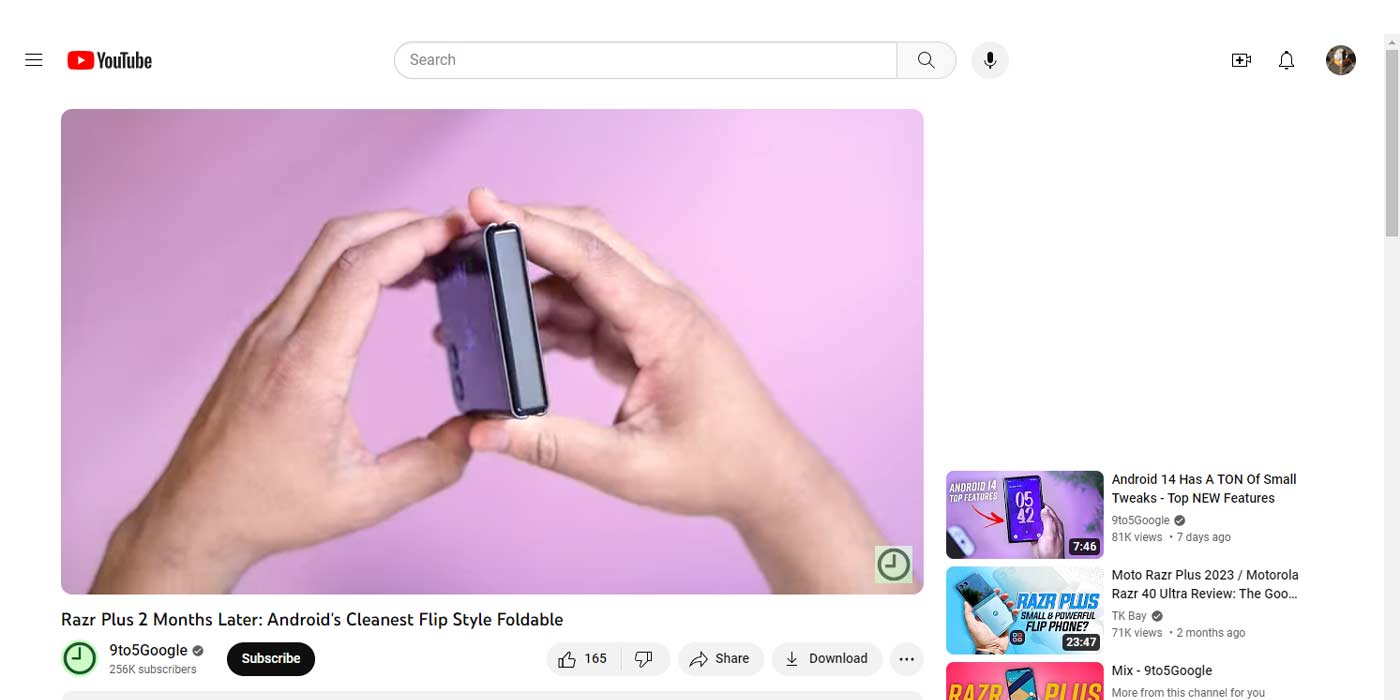Open the Create video icon

pos(1241,60)
